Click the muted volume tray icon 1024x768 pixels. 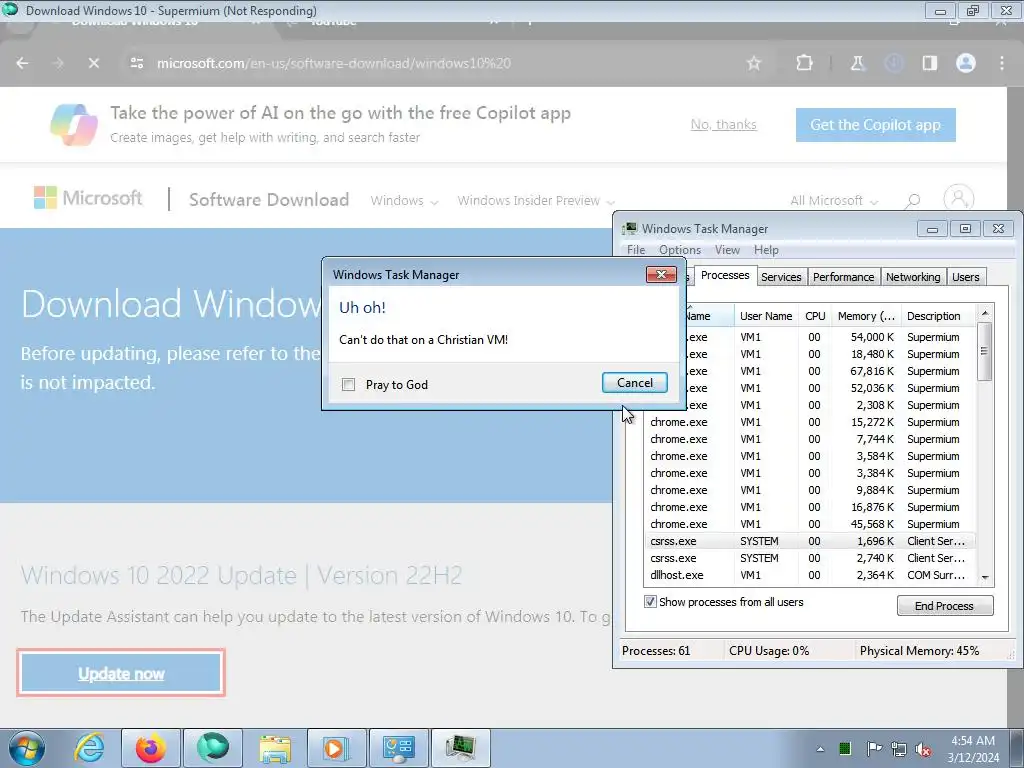923,749
